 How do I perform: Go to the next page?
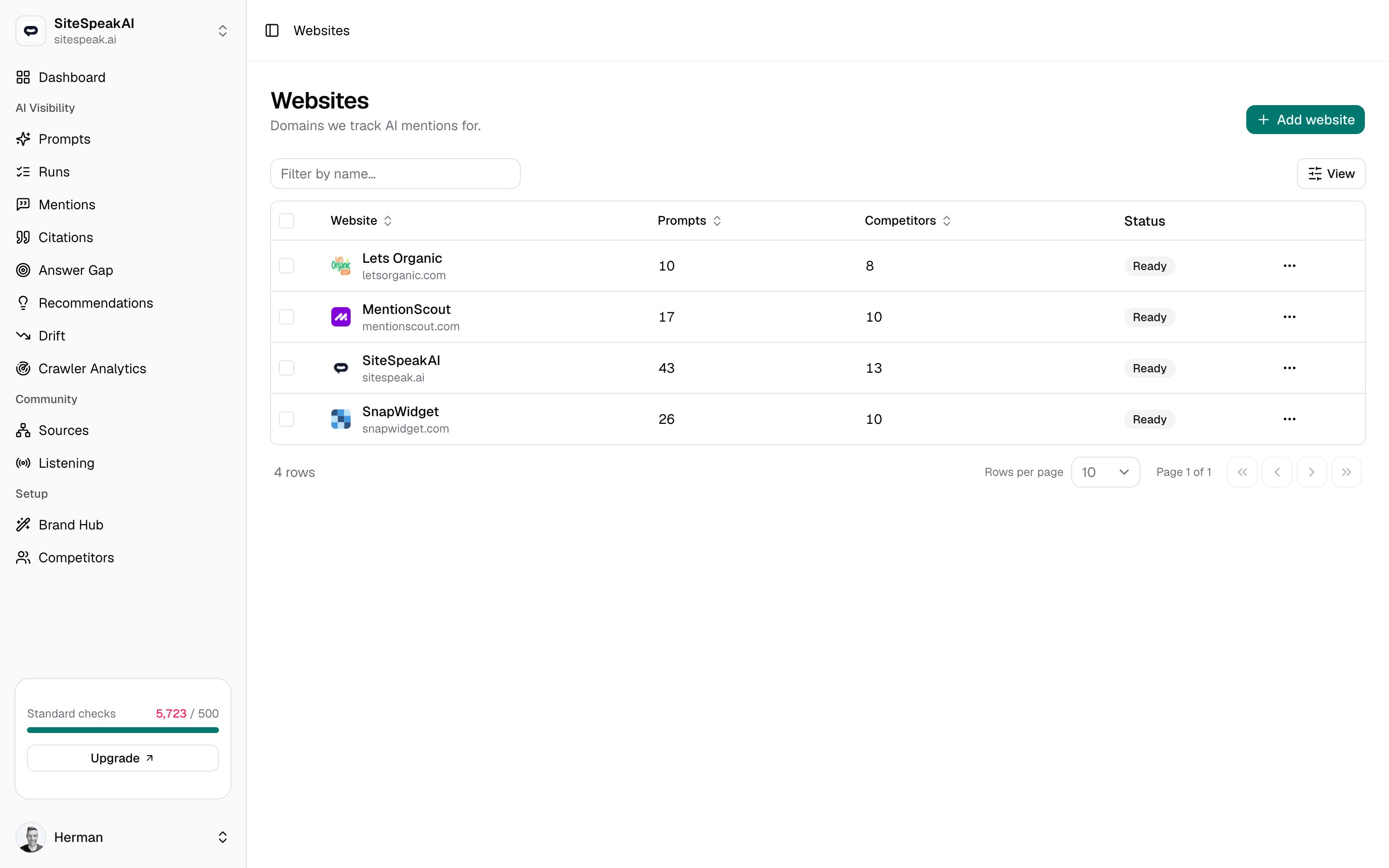(1311, 472)
